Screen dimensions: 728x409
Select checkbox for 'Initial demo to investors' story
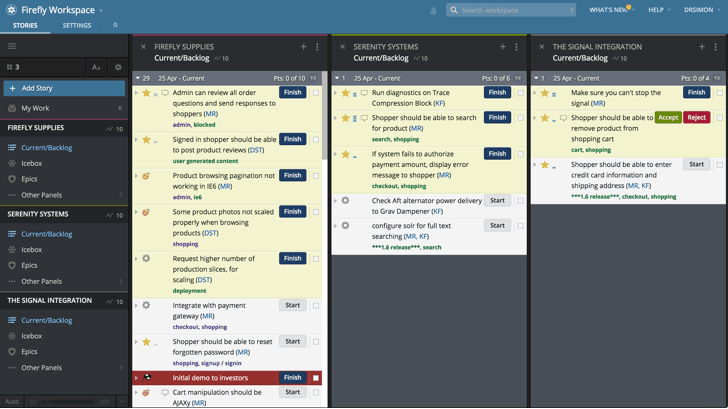point(316,378)
